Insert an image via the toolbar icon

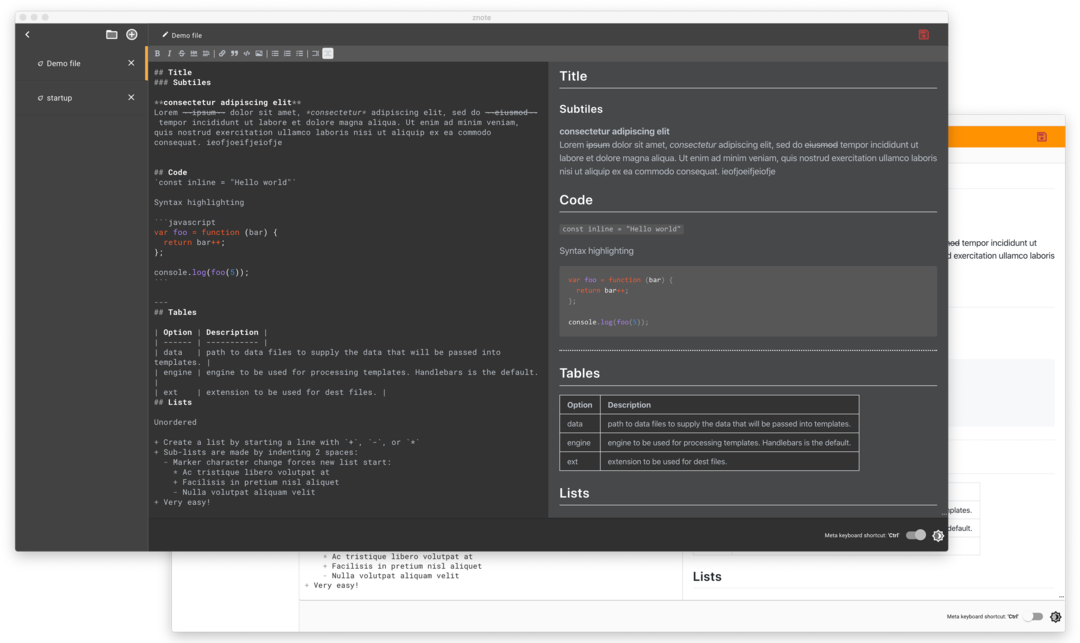pyautogui.click(x=258, y=53)
